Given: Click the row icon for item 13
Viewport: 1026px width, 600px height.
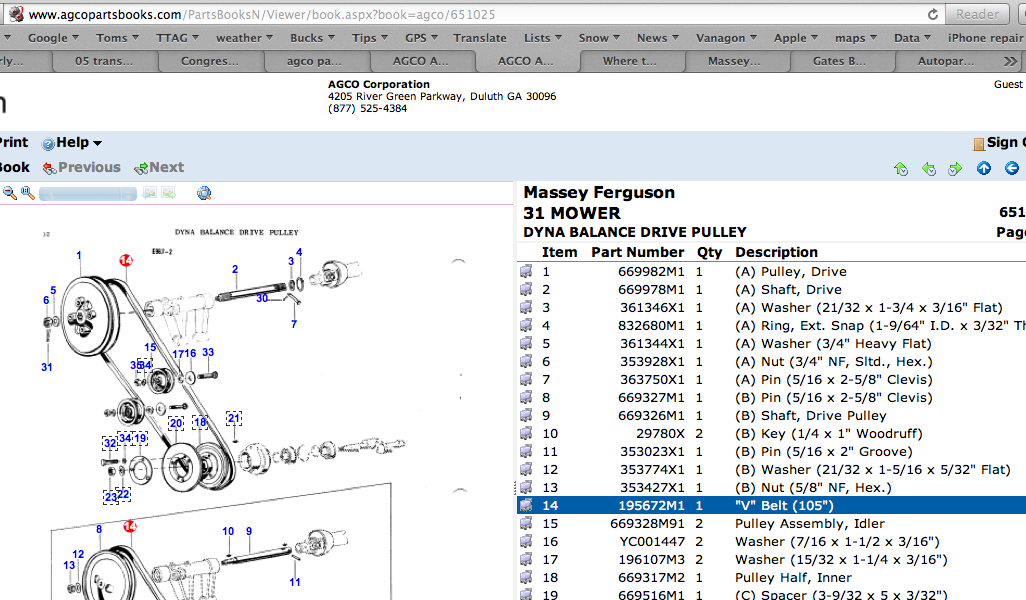Looking at the screenshot, I should (526, 487).
